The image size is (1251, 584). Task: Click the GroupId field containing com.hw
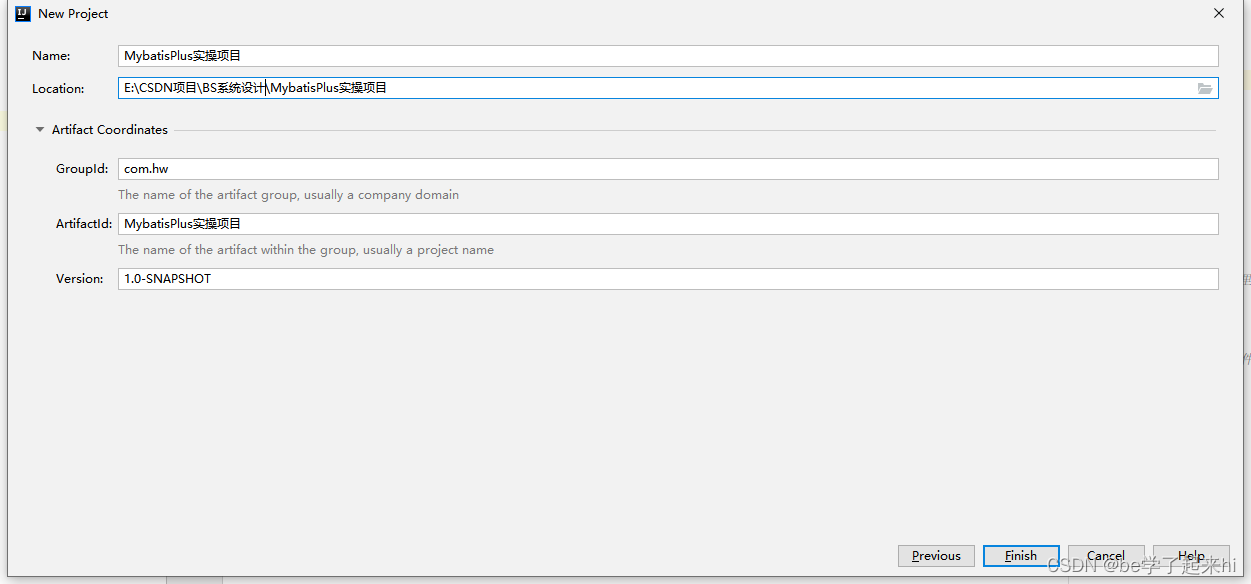tap(668, 169)
